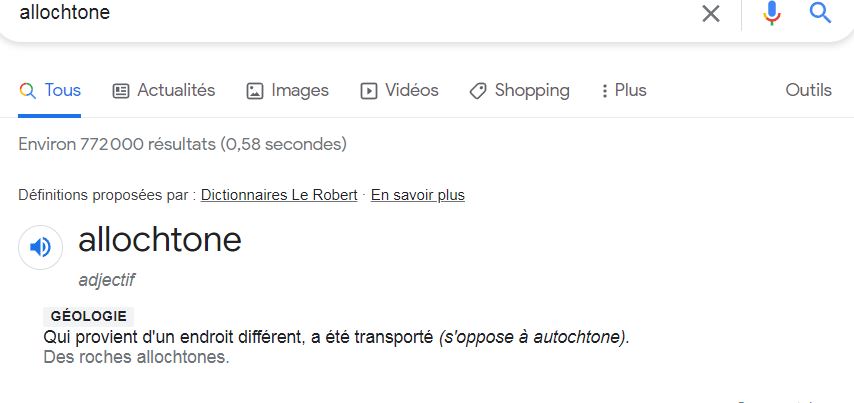Go to the Vidéos tab
Viewport: 854px width, 403px height.
[x=412, y=90]
